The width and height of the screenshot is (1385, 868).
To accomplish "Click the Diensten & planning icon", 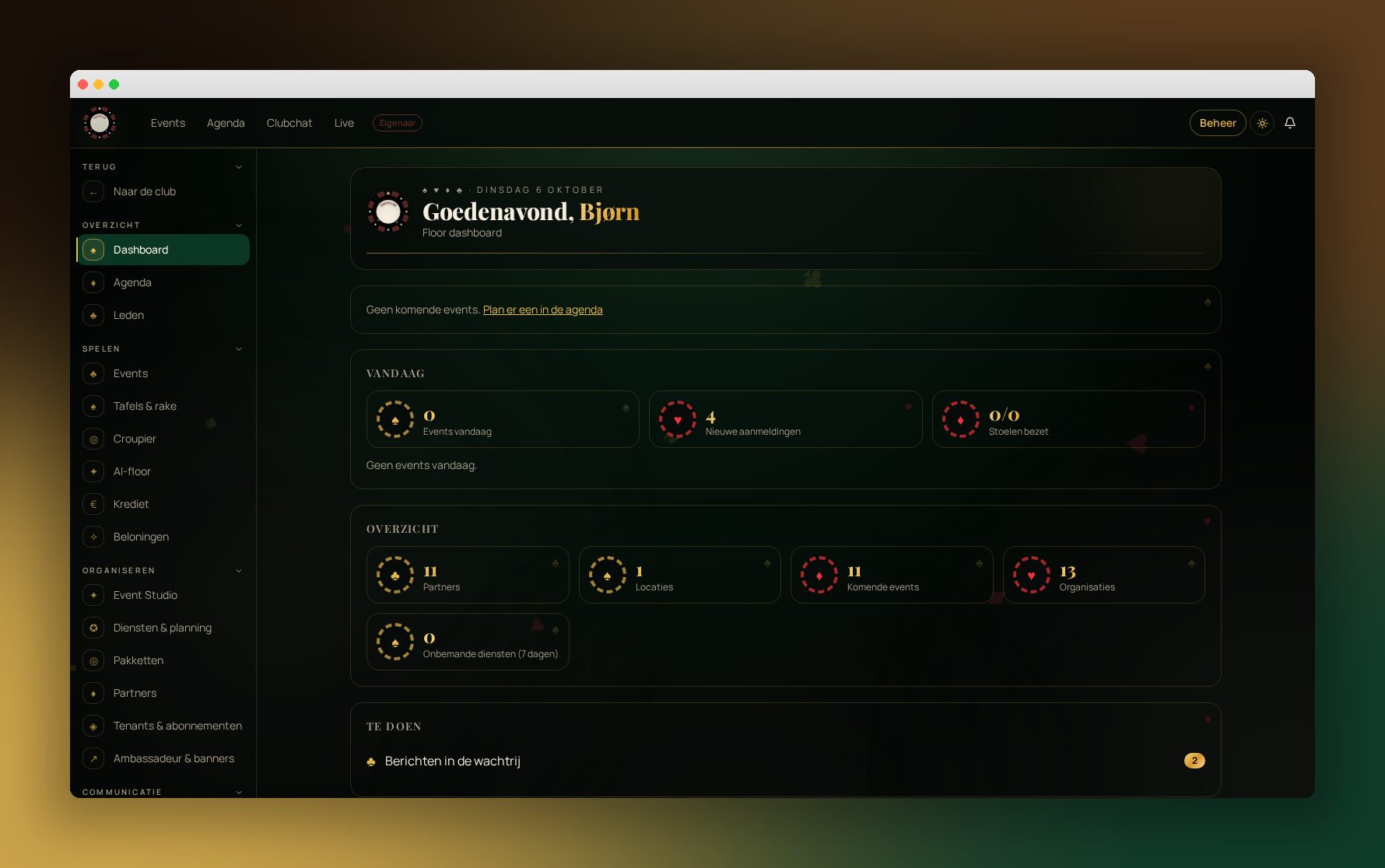I will point(93,628).
